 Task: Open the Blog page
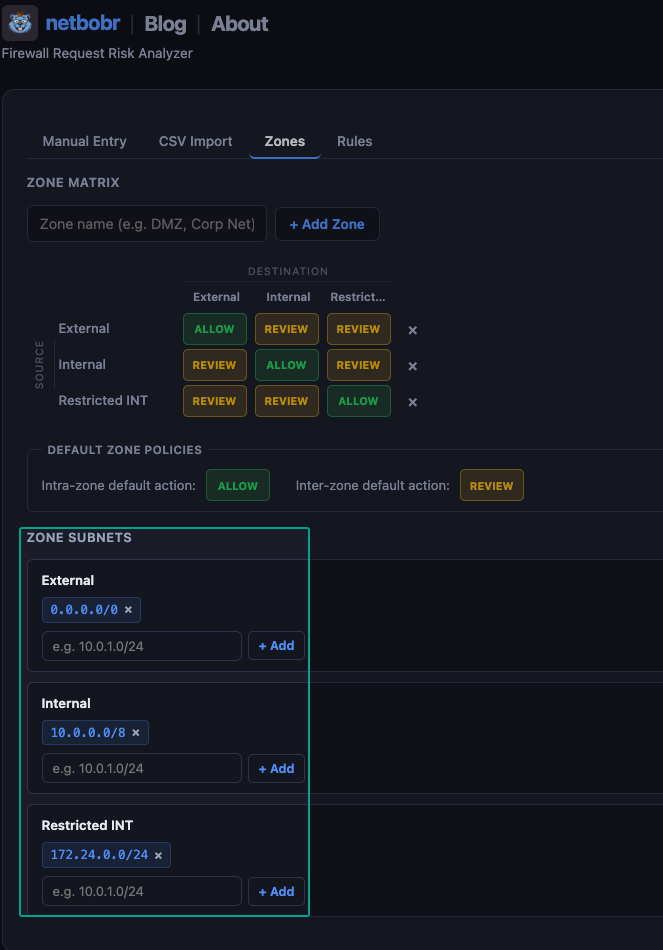pos(165,23)
